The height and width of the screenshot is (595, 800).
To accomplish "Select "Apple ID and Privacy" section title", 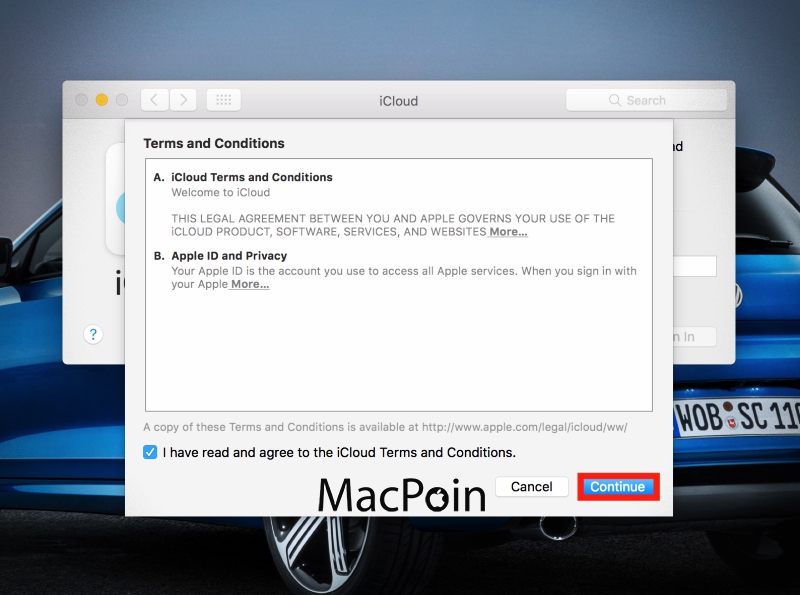I will (229, 256).
